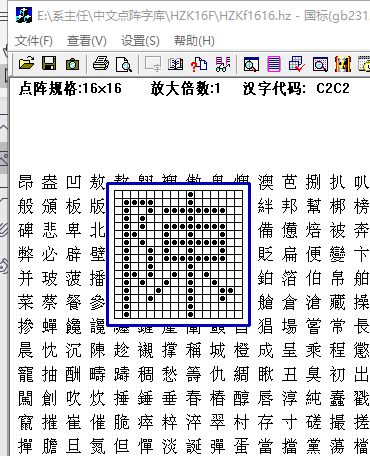Select the character 芭 in the grid

290,182
